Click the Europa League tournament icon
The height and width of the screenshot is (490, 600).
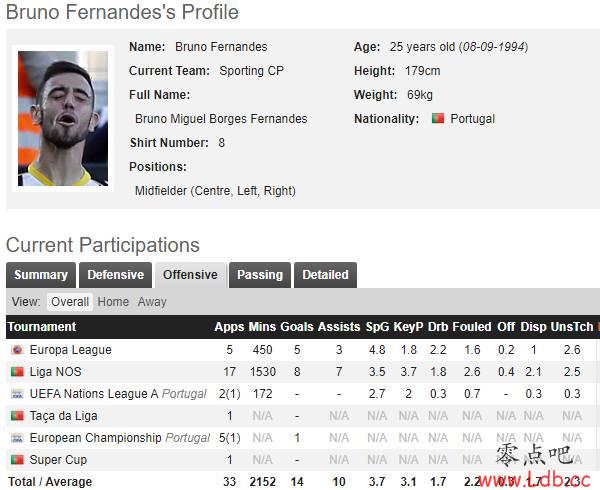(x=17, y=350)
